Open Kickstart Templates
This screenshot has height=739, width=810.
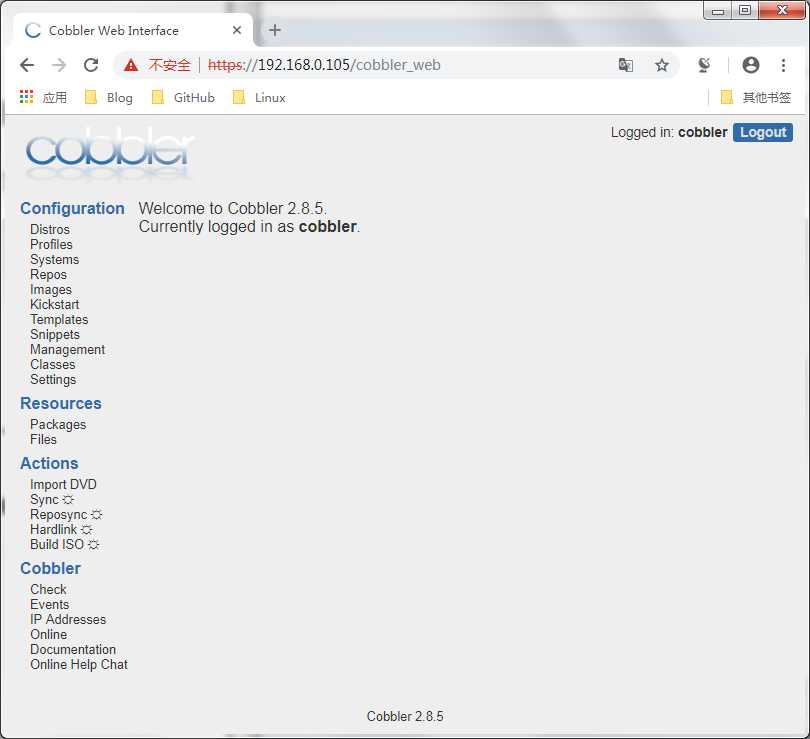[59, 312]
